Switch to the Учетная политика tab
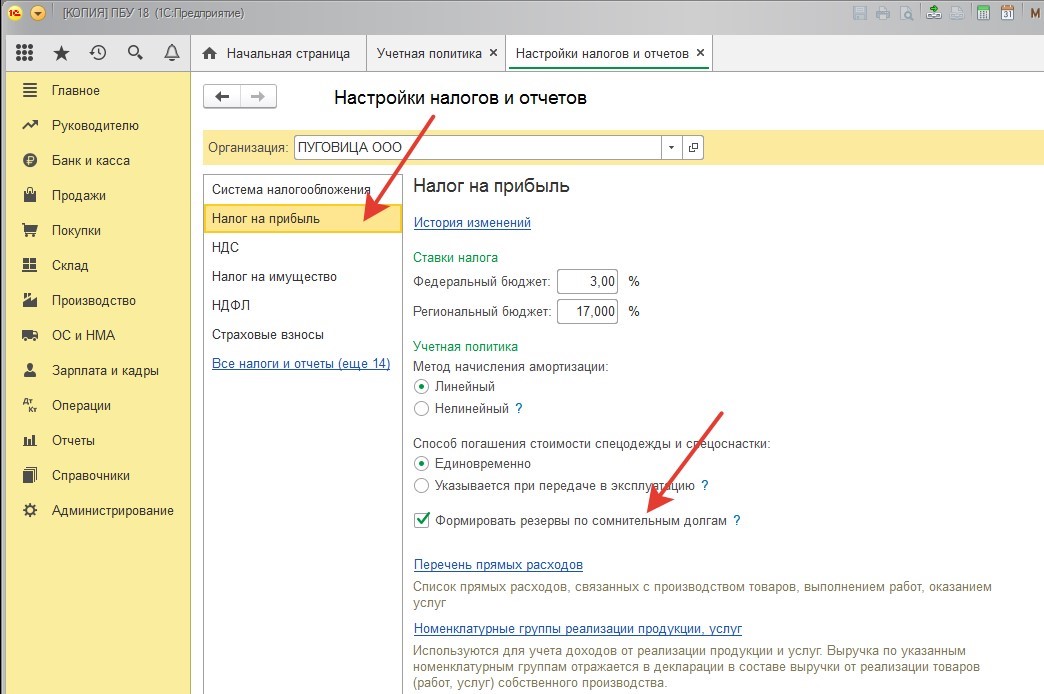 click(x=428, y=53)
